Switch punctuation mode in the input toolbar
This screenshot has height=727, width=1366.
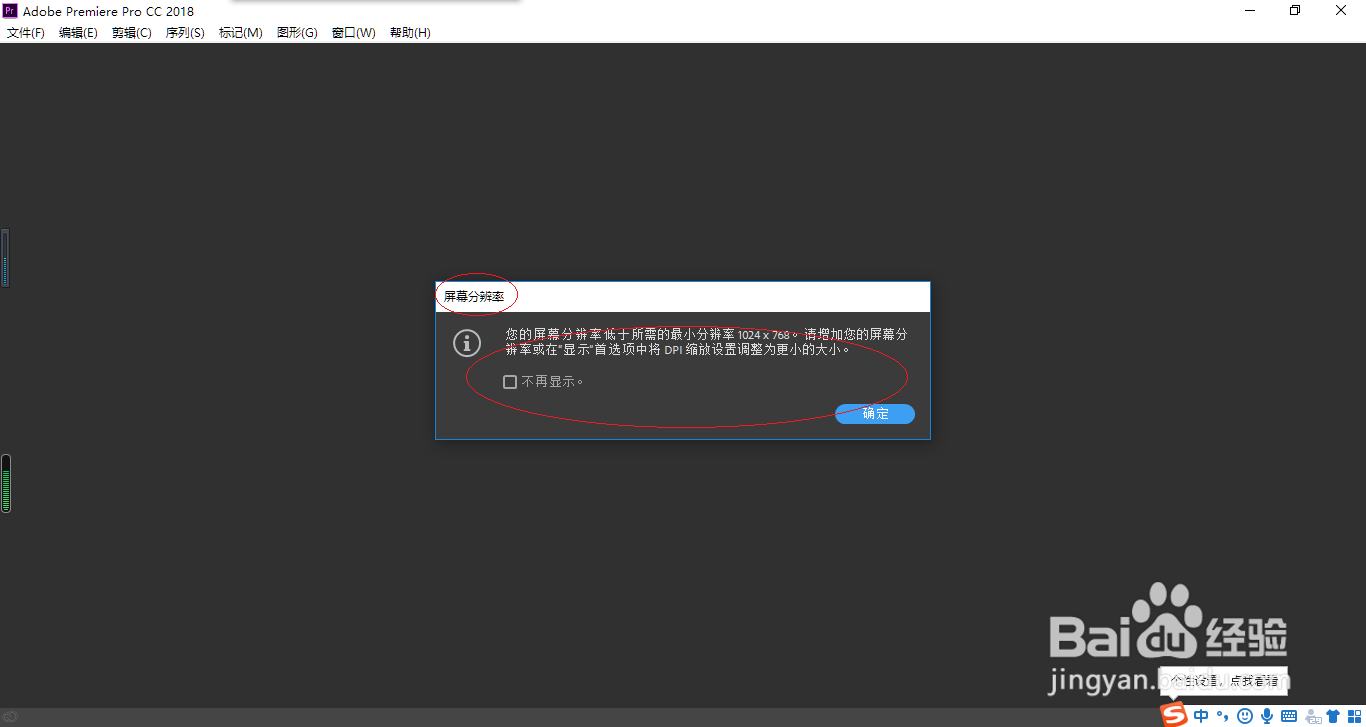click(1222, 715)
